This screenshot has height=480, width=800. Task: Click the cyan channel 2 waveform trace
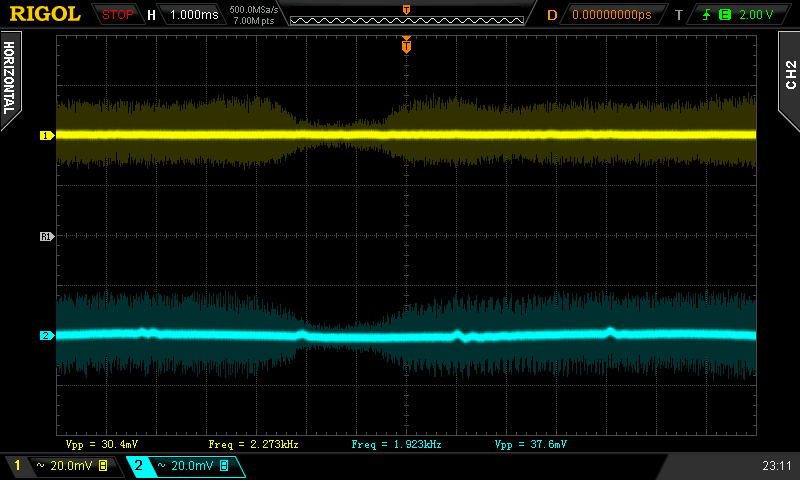point(406,335)
